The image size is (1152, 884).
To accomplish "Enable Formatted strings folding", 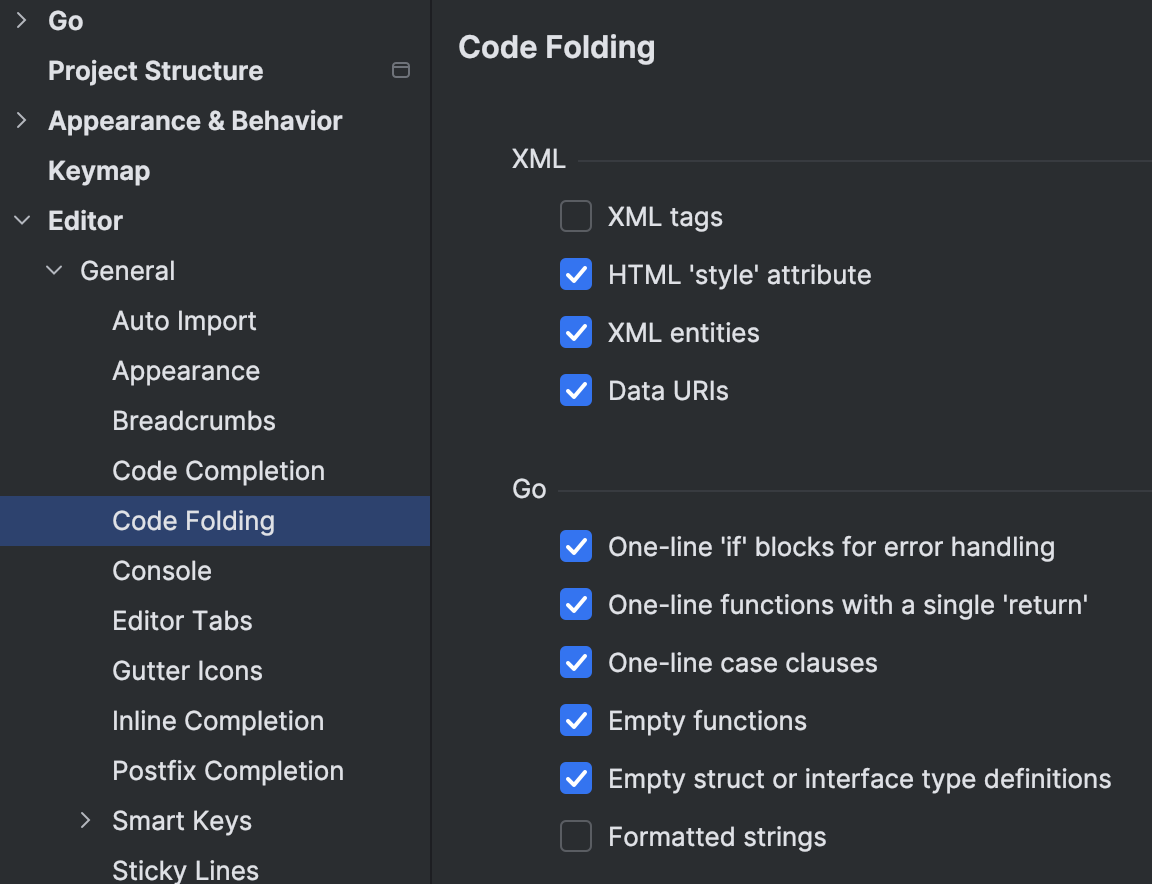I will pyautogui.click(x=576, y=837).
